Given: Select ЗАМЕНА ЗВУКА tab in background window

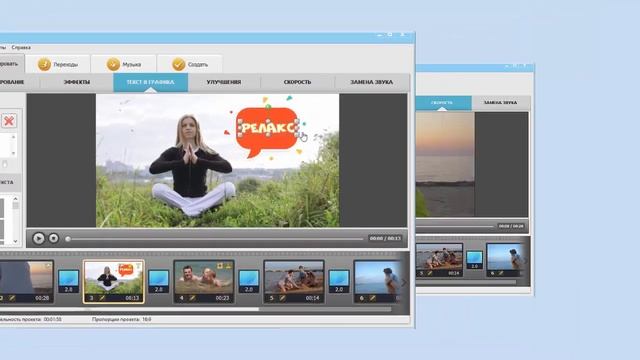Looking at the screenshot, I should 501,102.
